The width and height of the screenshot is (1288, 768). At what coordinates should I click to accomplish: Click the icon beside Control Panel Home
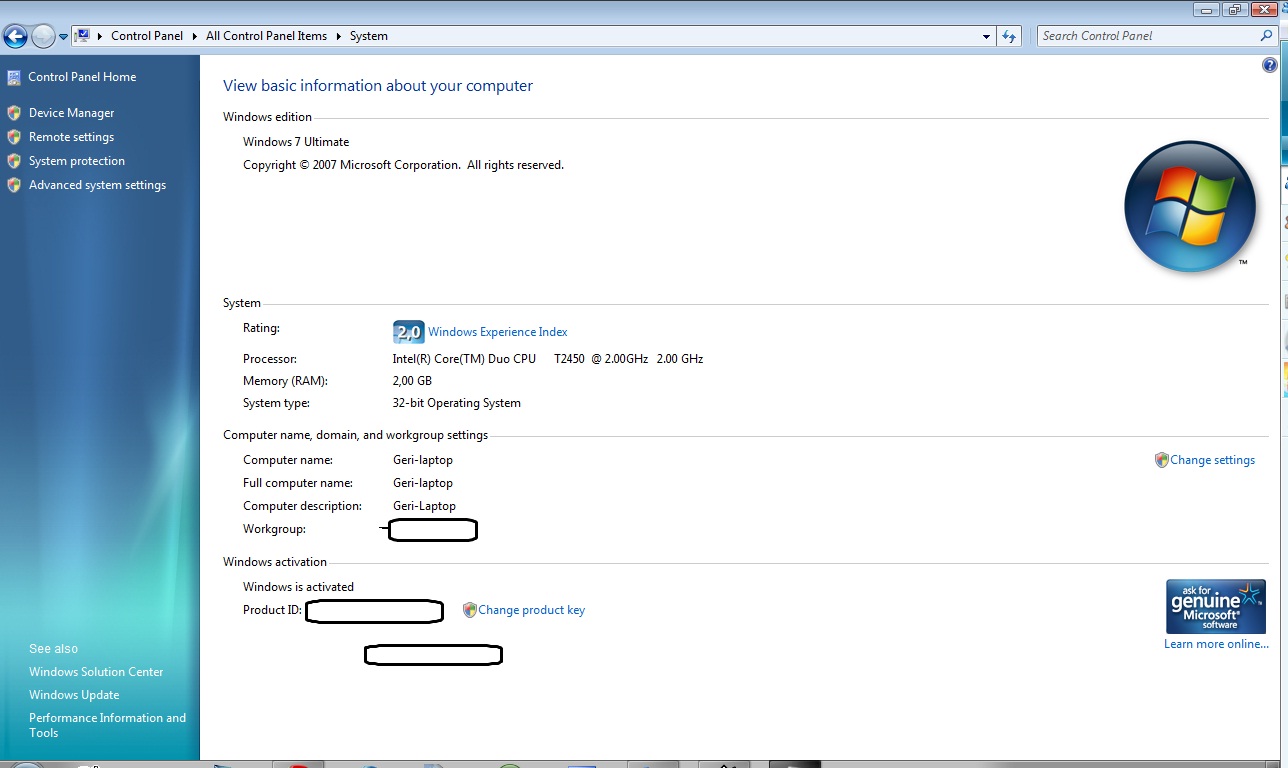[14, 77]
